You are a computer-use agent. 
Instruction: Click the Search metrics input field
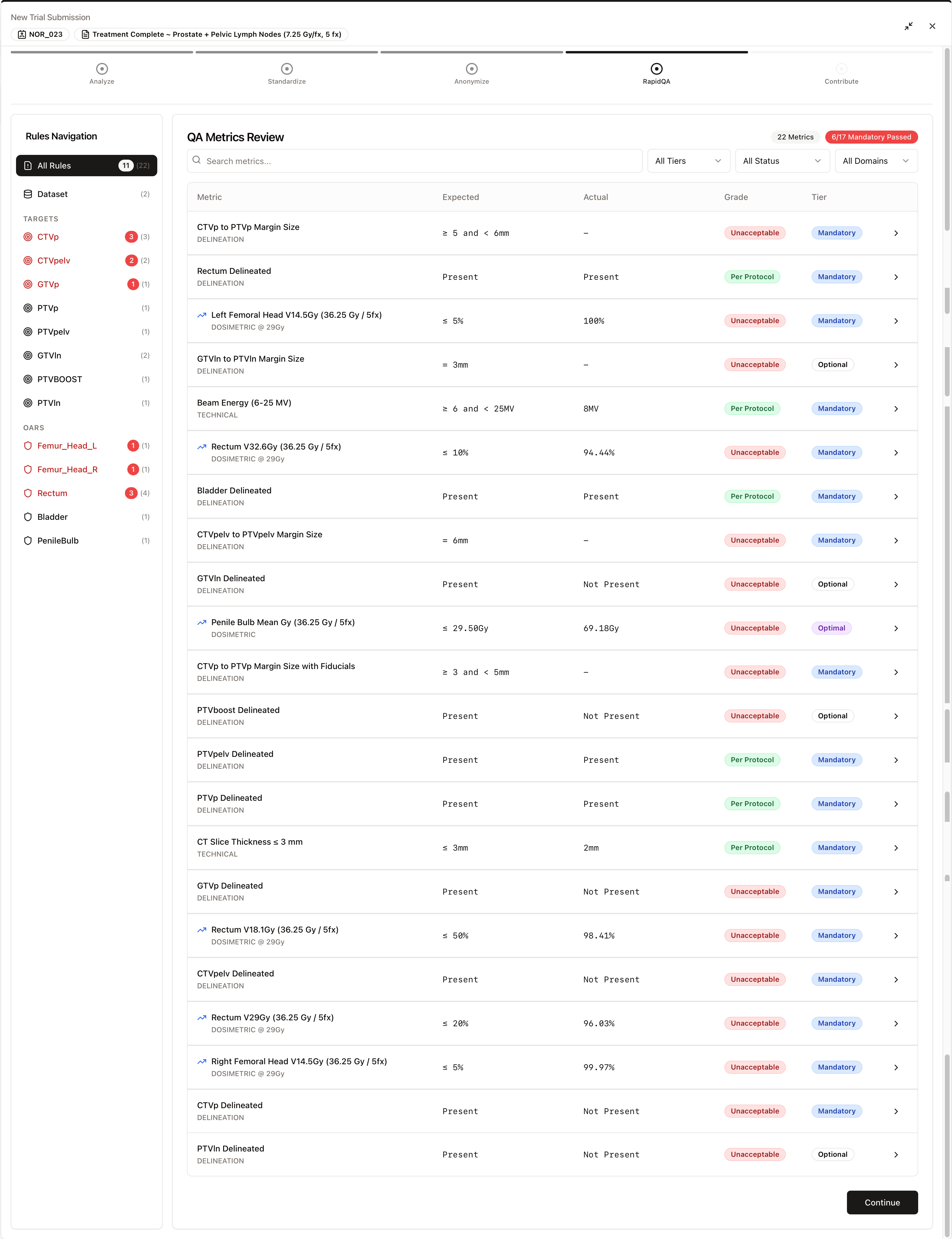[415, 161]
